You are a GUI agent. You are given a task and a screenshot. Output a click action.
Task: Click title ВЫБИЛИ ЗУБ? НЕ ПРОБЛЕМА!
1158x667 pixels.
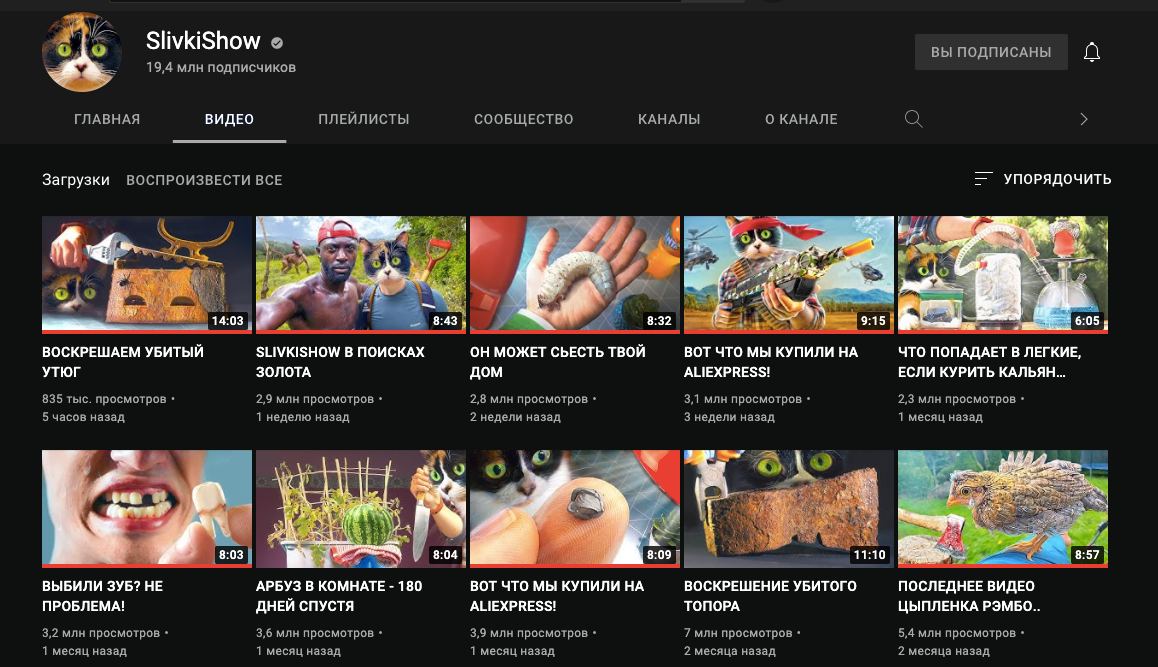[103, 596]
